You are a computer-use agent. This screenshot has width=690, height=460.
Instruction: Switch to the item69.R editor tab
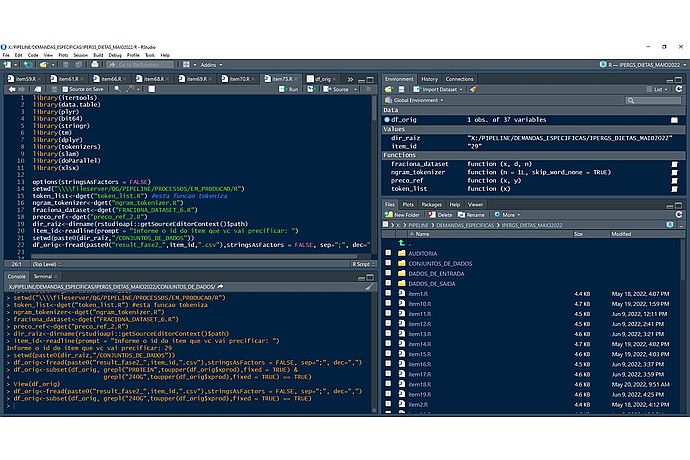pyautogui.click(x=196, y=79)
